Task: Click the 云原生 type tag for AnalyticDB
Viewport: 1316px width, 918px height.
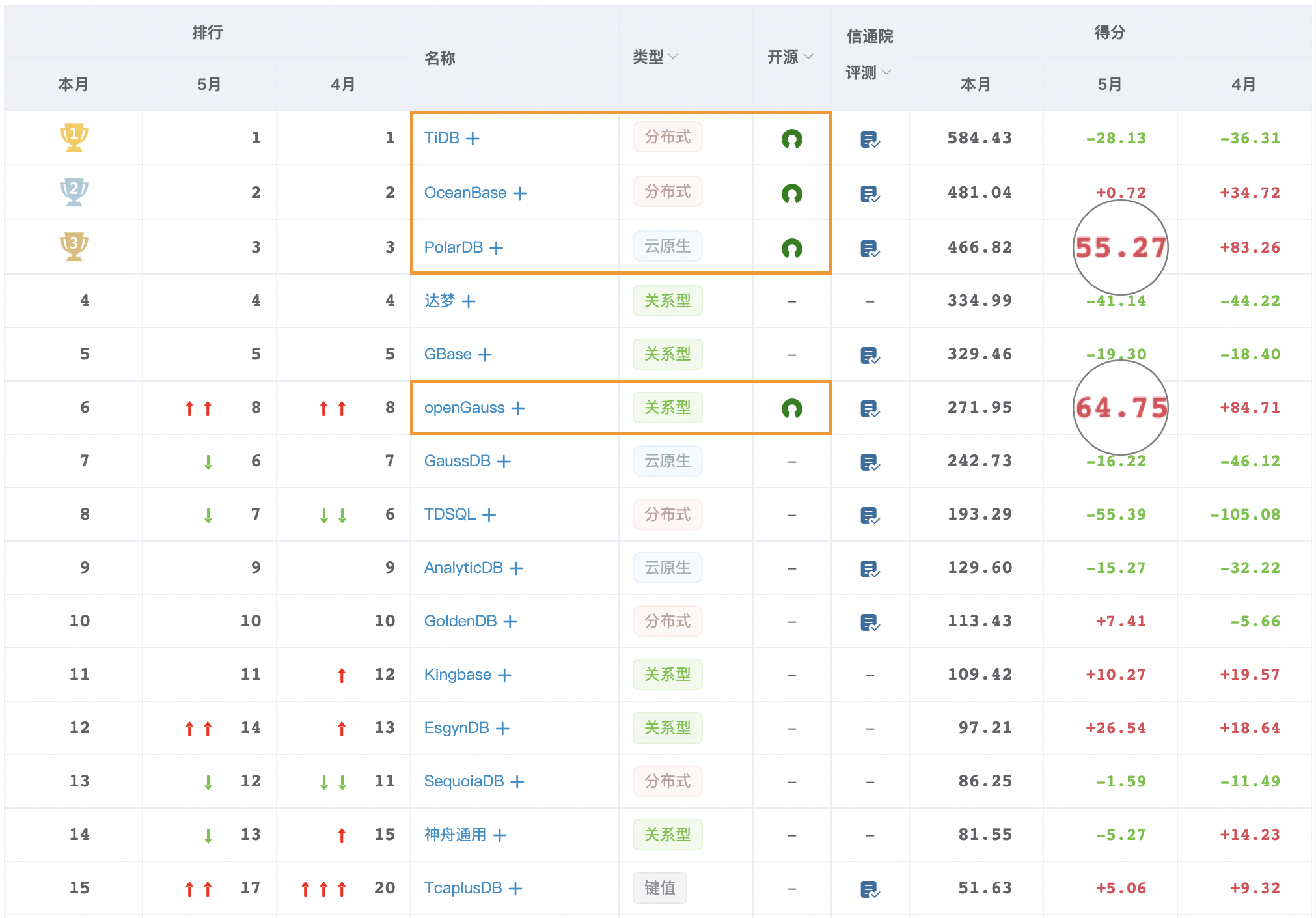Action: 667,568
